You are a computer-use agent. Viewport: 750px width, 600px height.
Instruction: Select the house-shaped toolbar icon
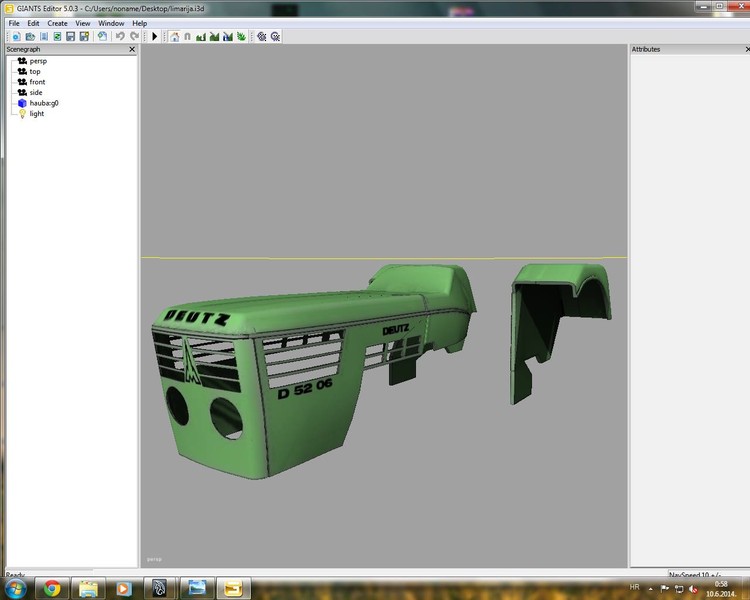pyautogui.click(x=174, y=36)
